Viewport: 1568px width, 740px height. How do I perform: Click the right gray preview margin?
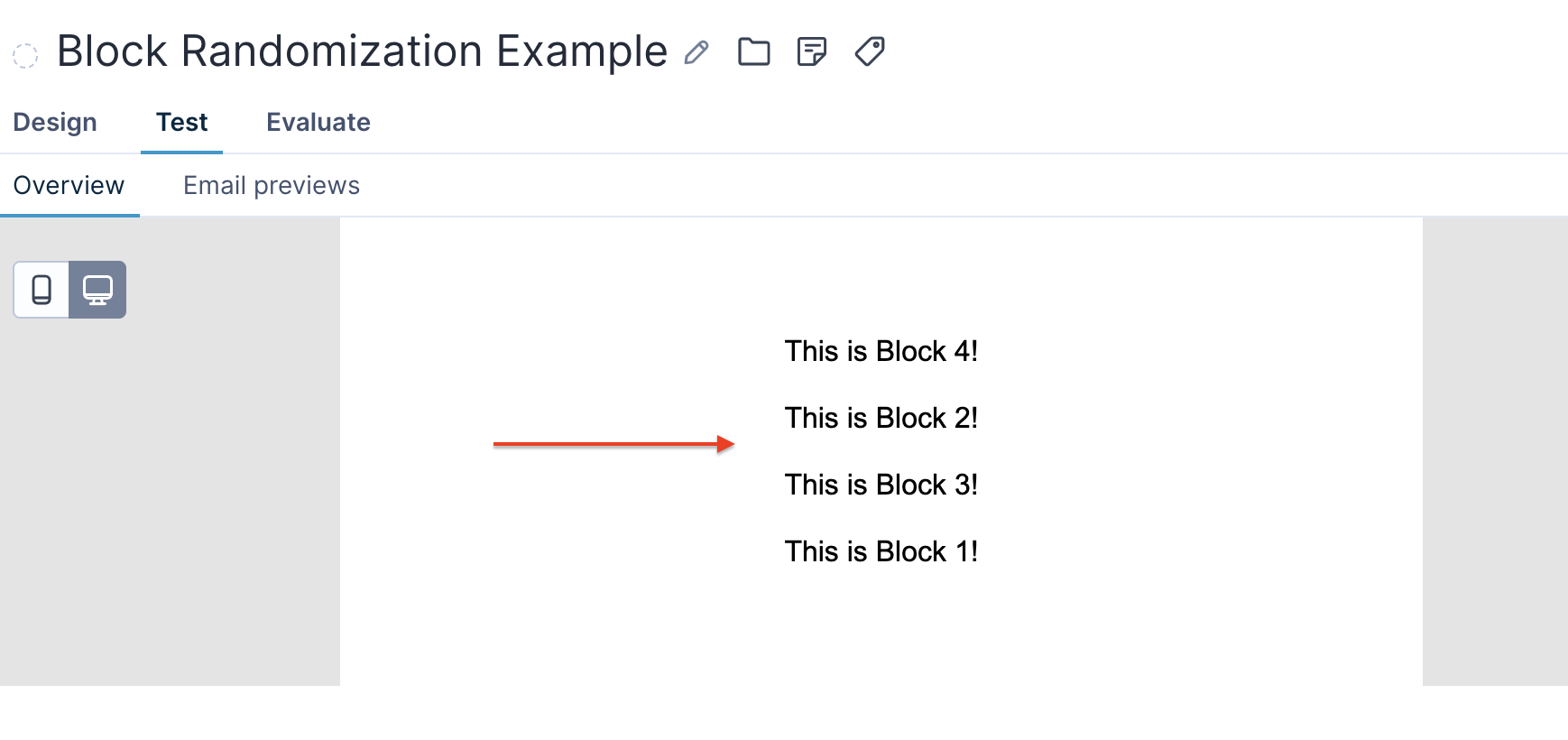pyautogui.click(x=1495, y=451)
